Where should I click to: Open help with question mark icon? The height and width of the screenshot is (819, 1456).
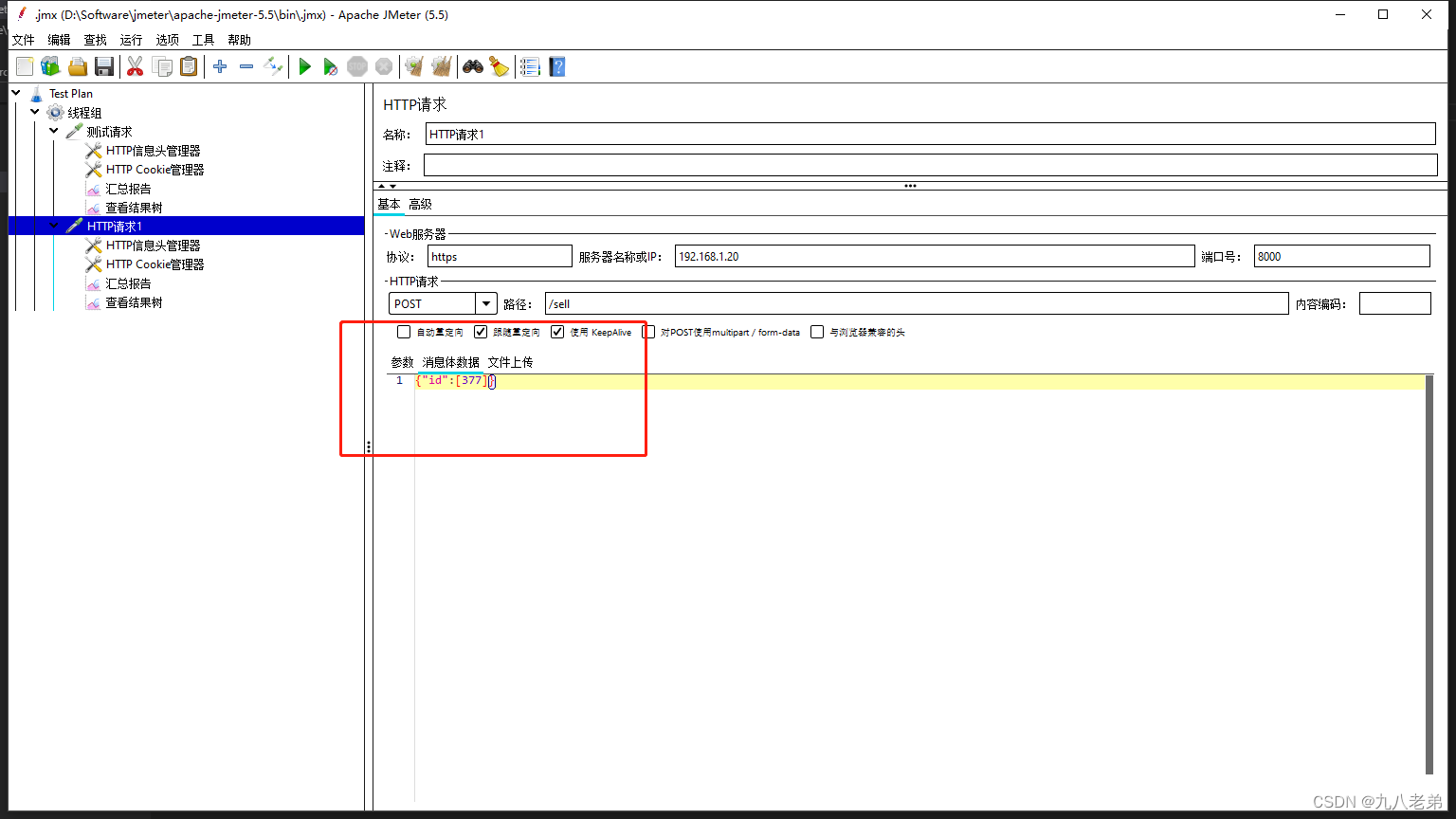[557, 66]
